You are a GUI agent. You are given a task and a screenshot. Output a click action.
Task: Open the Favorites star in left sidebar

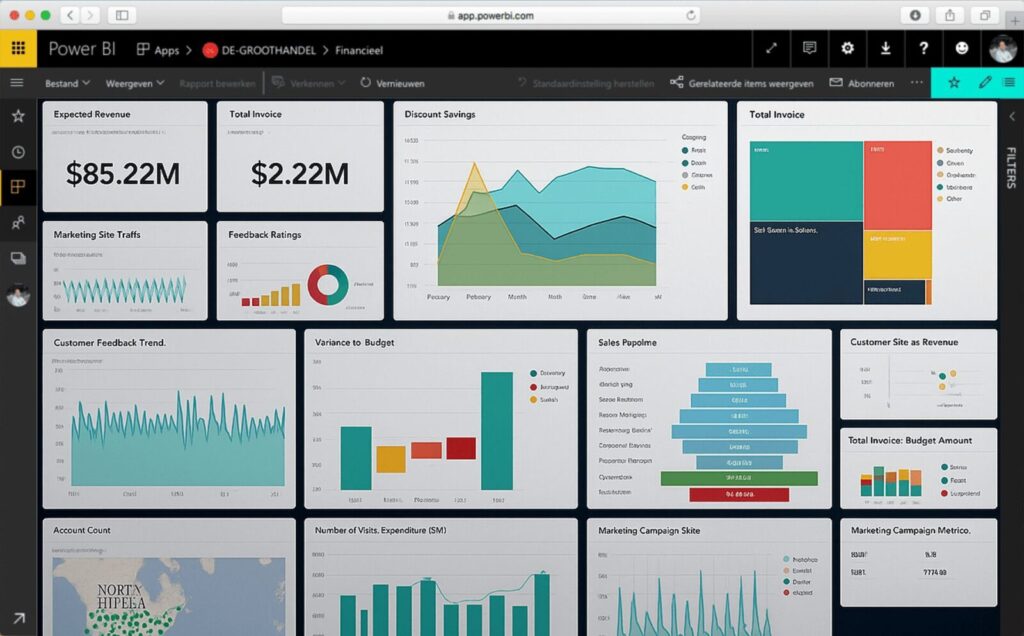tap(16, 115)
